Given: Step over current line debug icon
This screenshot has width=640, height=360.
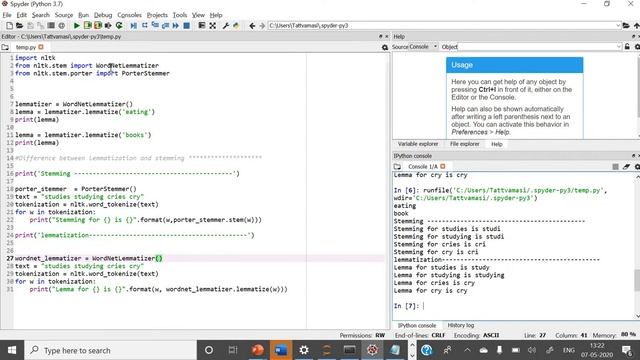Looking at the screenshot, I should click(144, 26).
